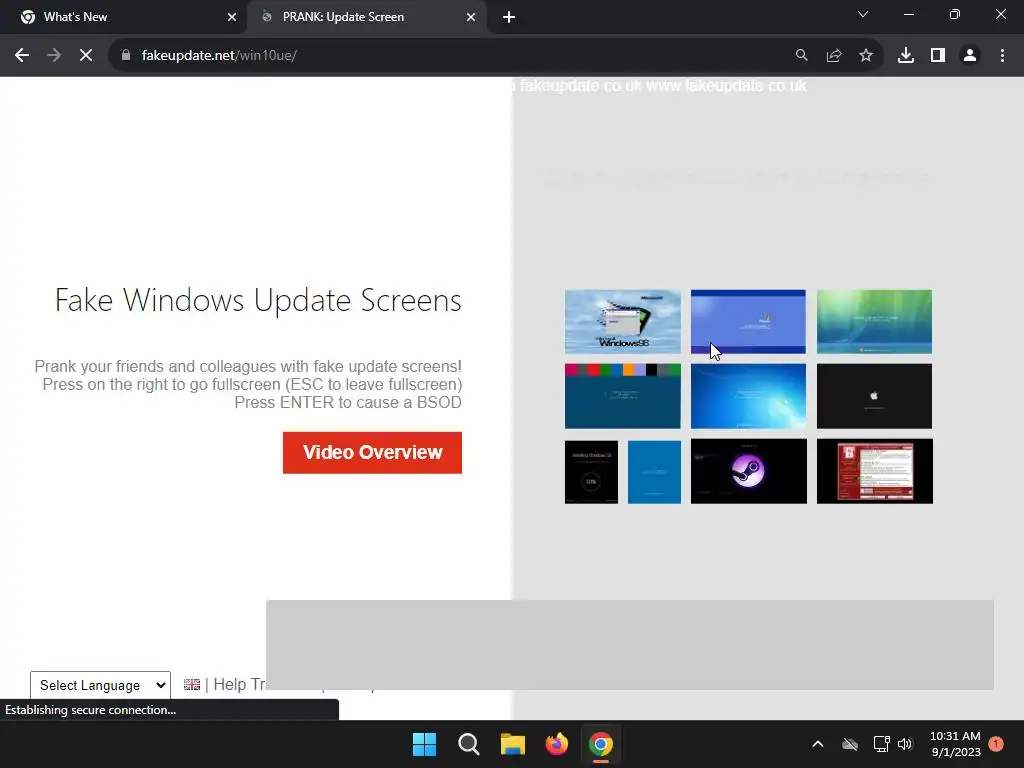The image size is (1024, 768).
Task: Open the clock showing 10:31 AM
Action: pos(955,744)
